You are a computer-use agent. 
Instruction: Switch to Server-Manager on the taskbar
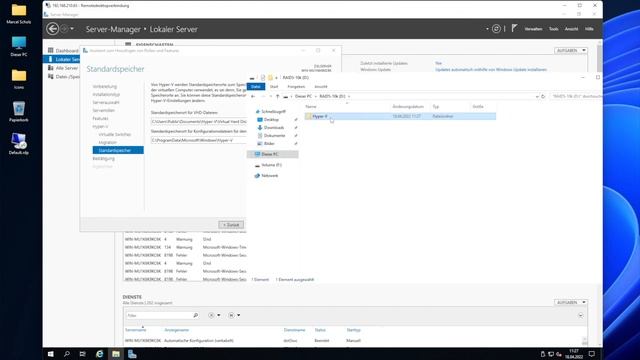tap(132, 354)
